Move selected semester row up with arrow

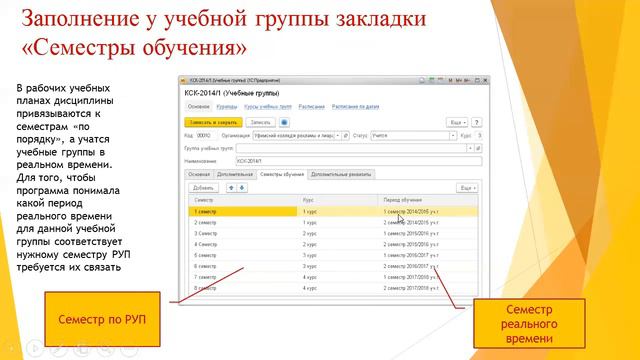click(x=231, y=188)
